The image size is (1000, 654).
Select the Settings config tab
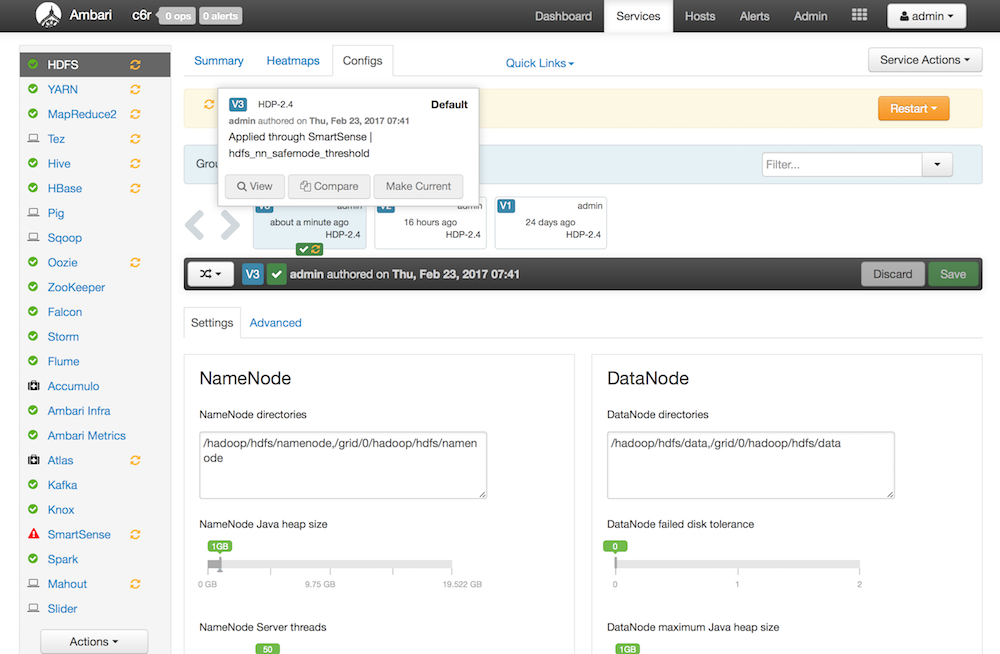[x=212, y=323]
